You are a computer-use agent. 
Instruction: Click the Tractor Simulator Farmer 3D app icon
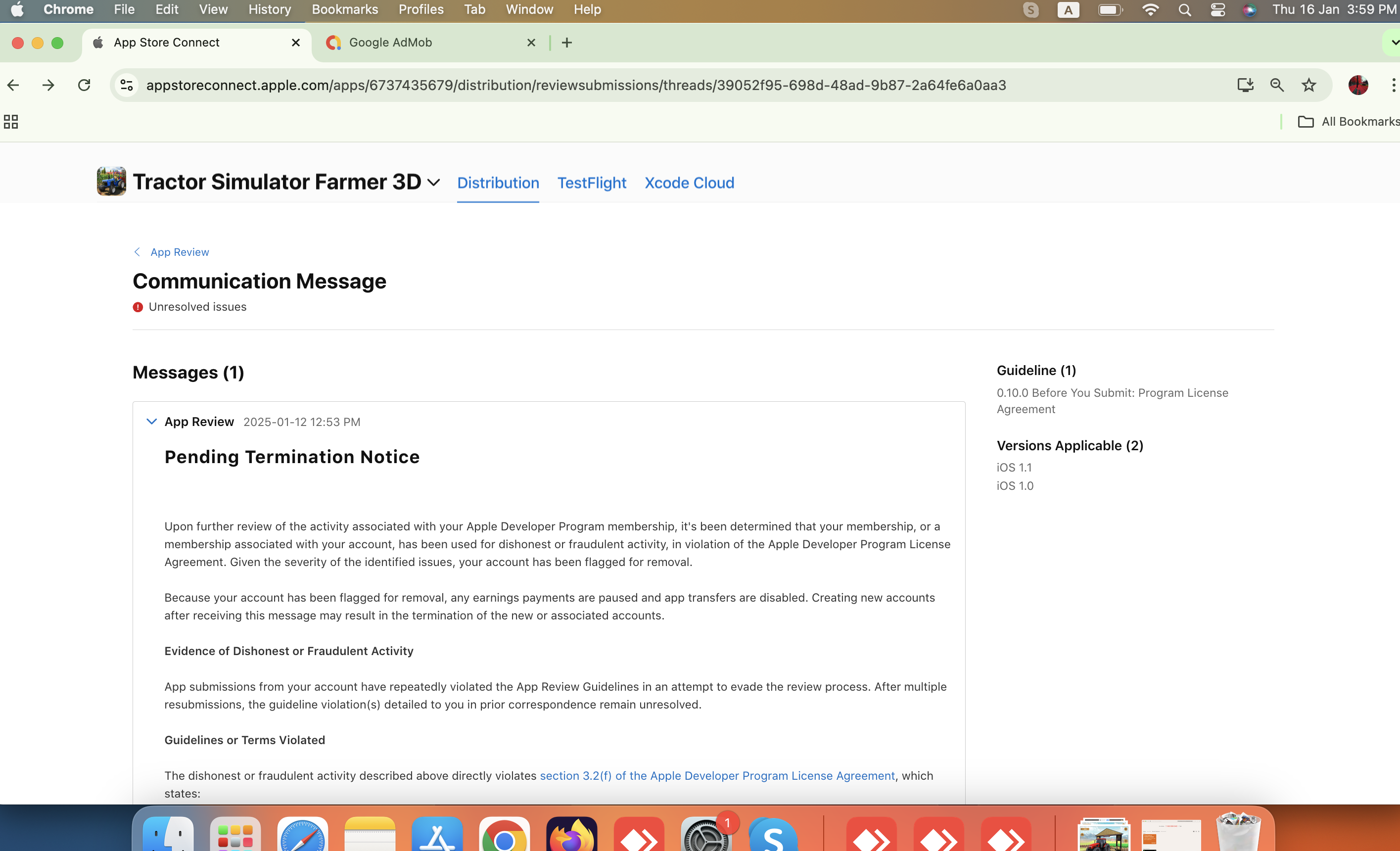pos(111,181)
